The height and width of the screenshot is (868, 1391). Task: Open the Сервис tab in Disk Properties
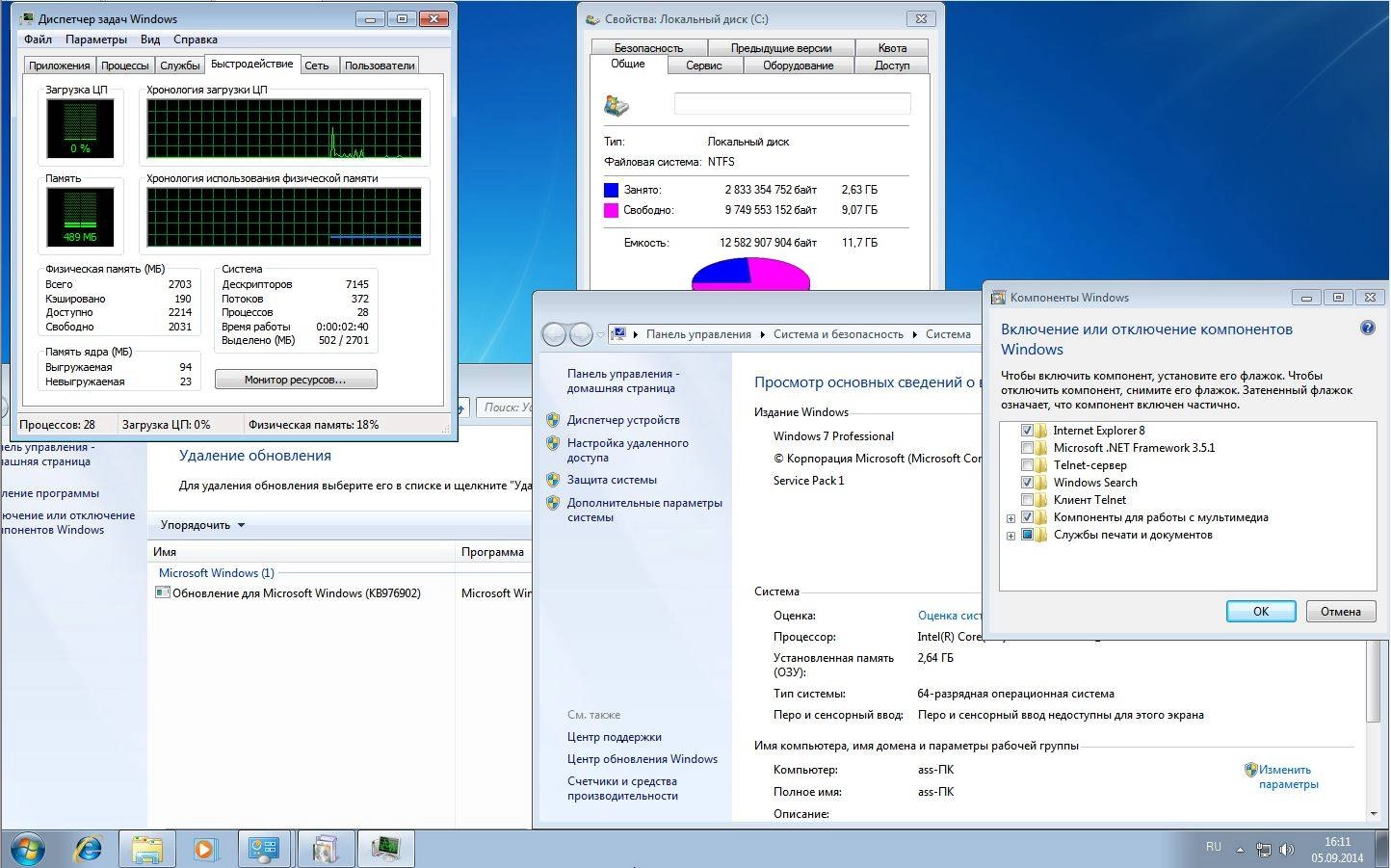(704, 66)
